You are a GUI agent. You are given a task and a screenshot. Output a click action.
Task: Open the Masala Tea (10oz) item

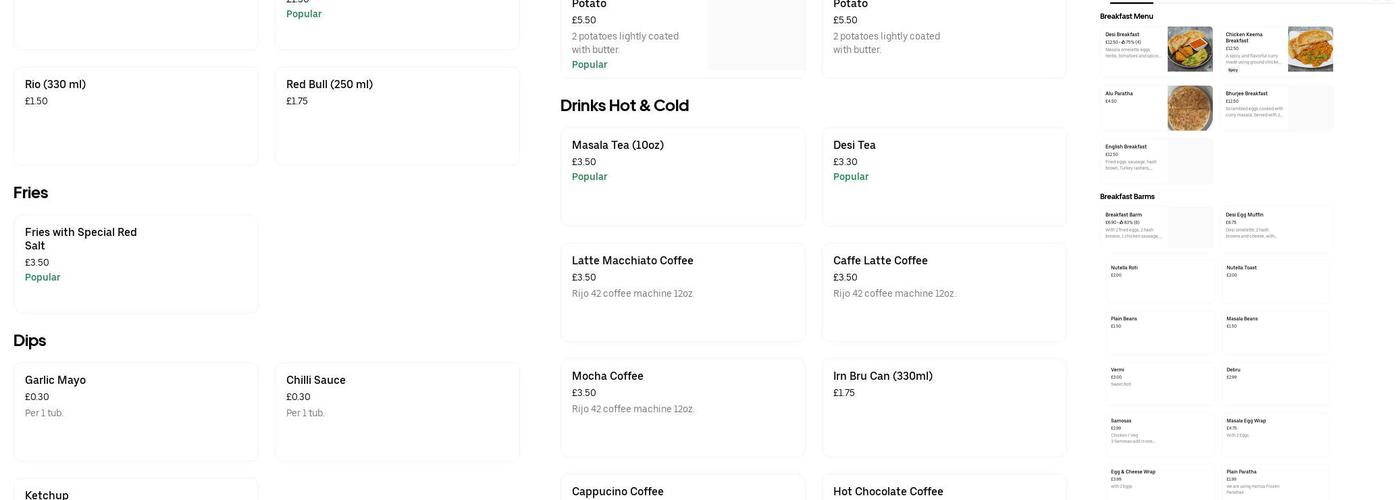[x=683, y=176]
